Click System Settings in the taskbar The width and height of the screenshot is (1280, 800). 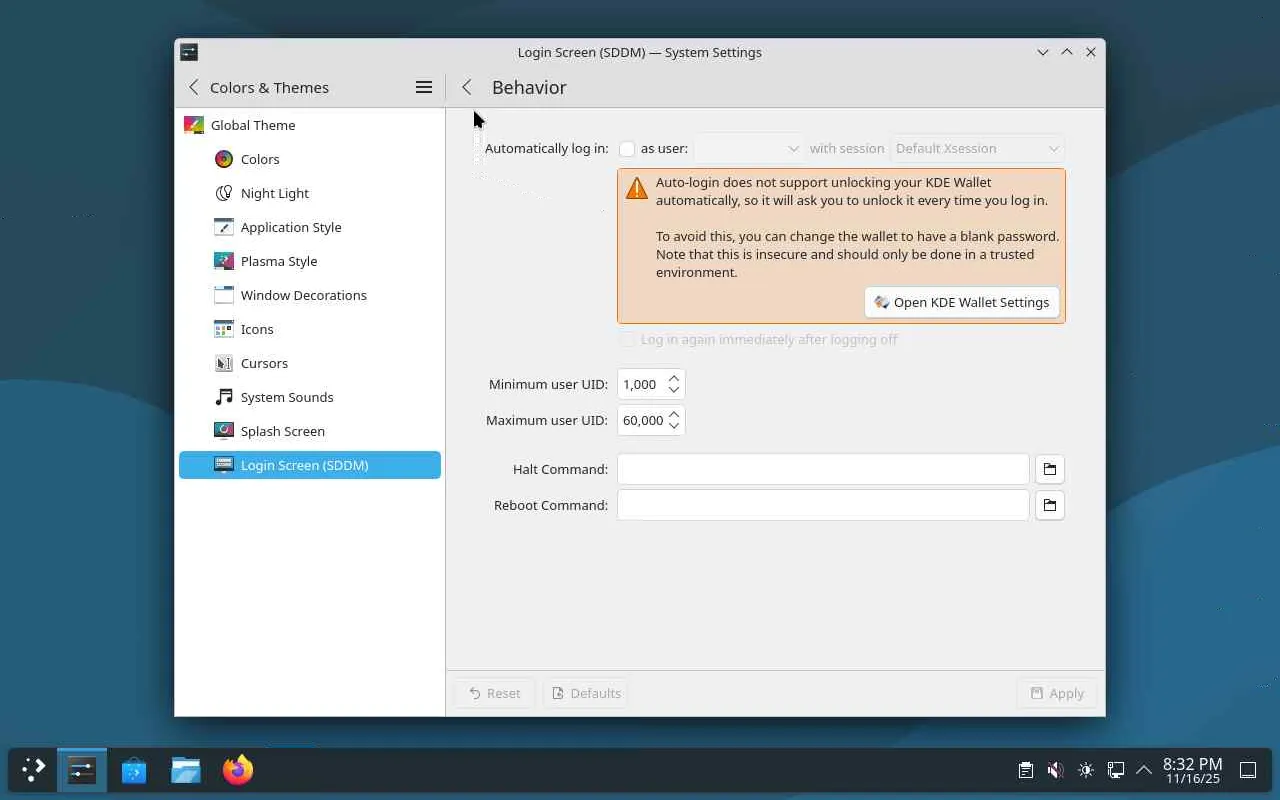click(82, 770)
